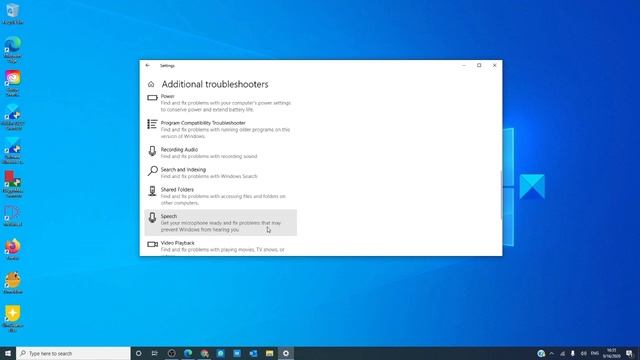Viewport: 640px width, 360px height.
Task: Select the Recording Audio troubleshooter
Action: click(220, 153)
